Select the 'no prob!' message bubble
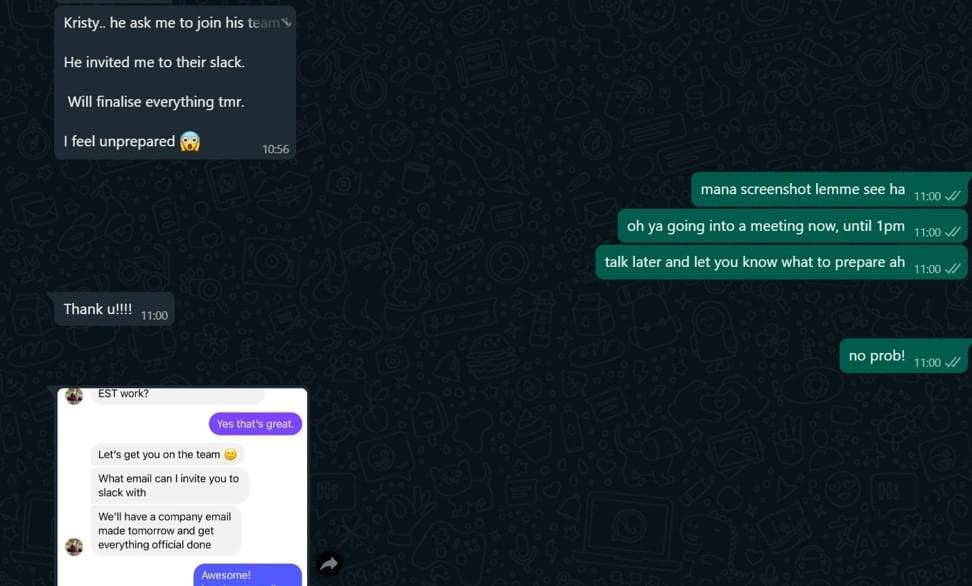972x586 pixels. click(904, 356)
